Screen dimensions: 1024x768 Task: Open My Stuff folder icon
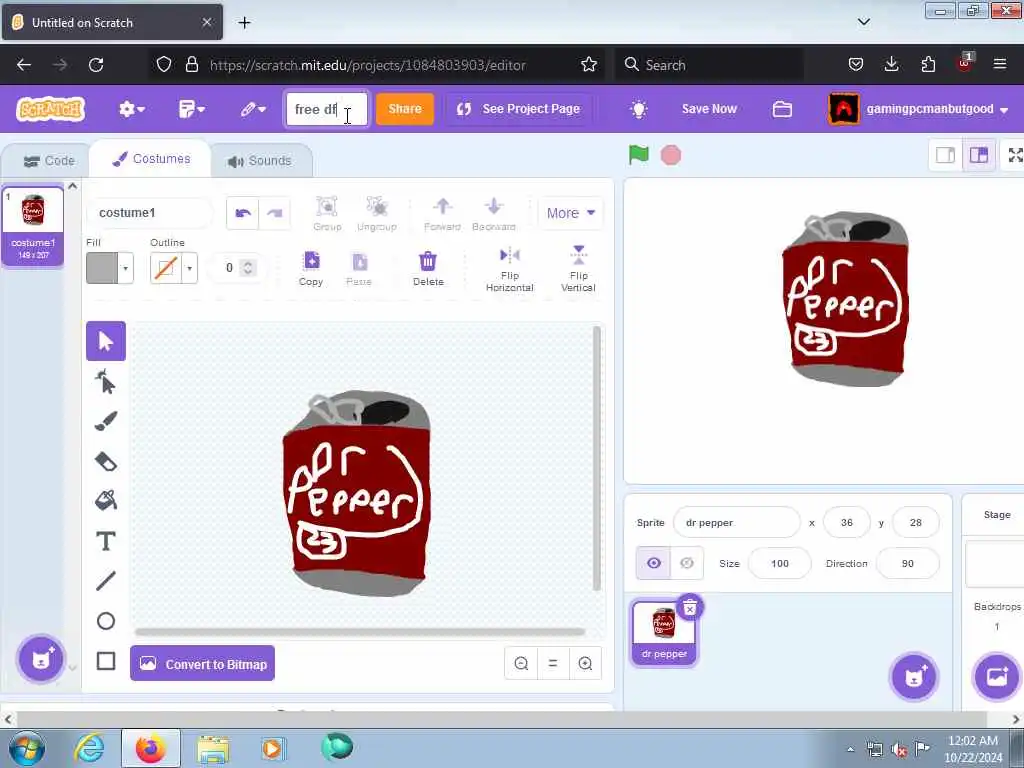(782, 109)
